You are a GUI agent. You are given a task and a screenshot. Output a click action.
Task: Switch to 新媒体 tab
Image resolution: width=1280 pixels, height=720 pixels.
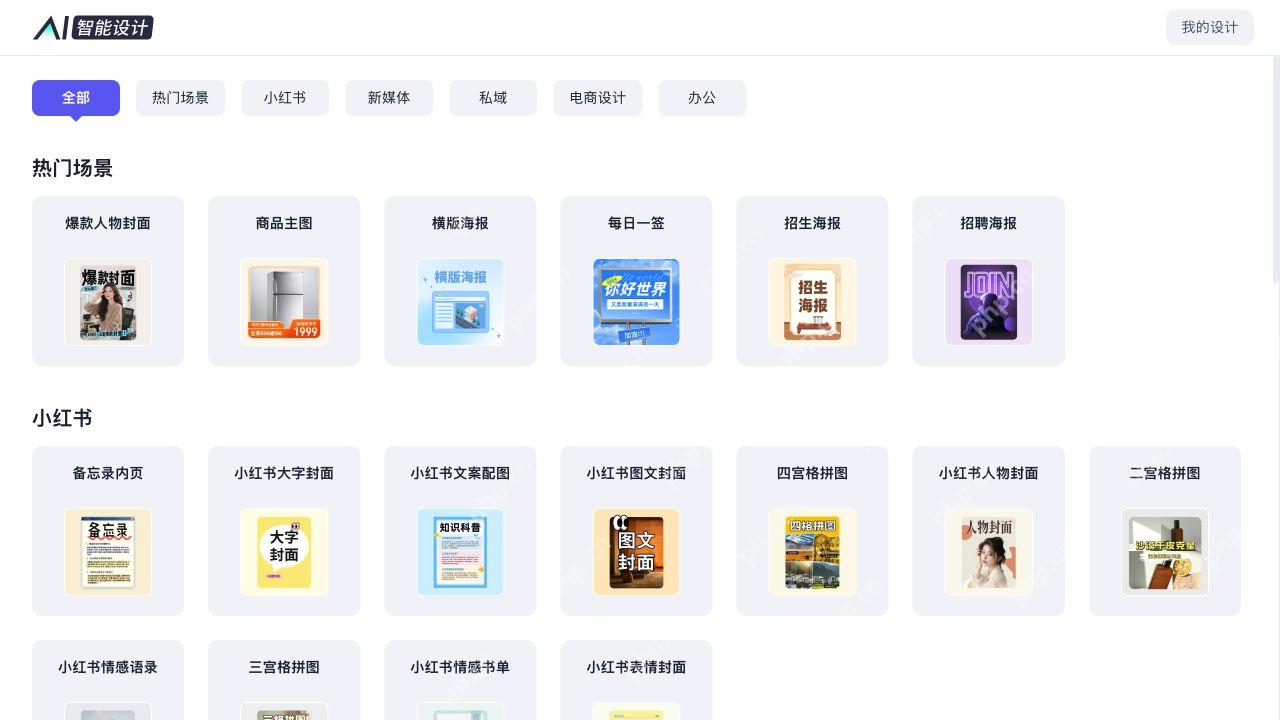(x=389, y=98)
